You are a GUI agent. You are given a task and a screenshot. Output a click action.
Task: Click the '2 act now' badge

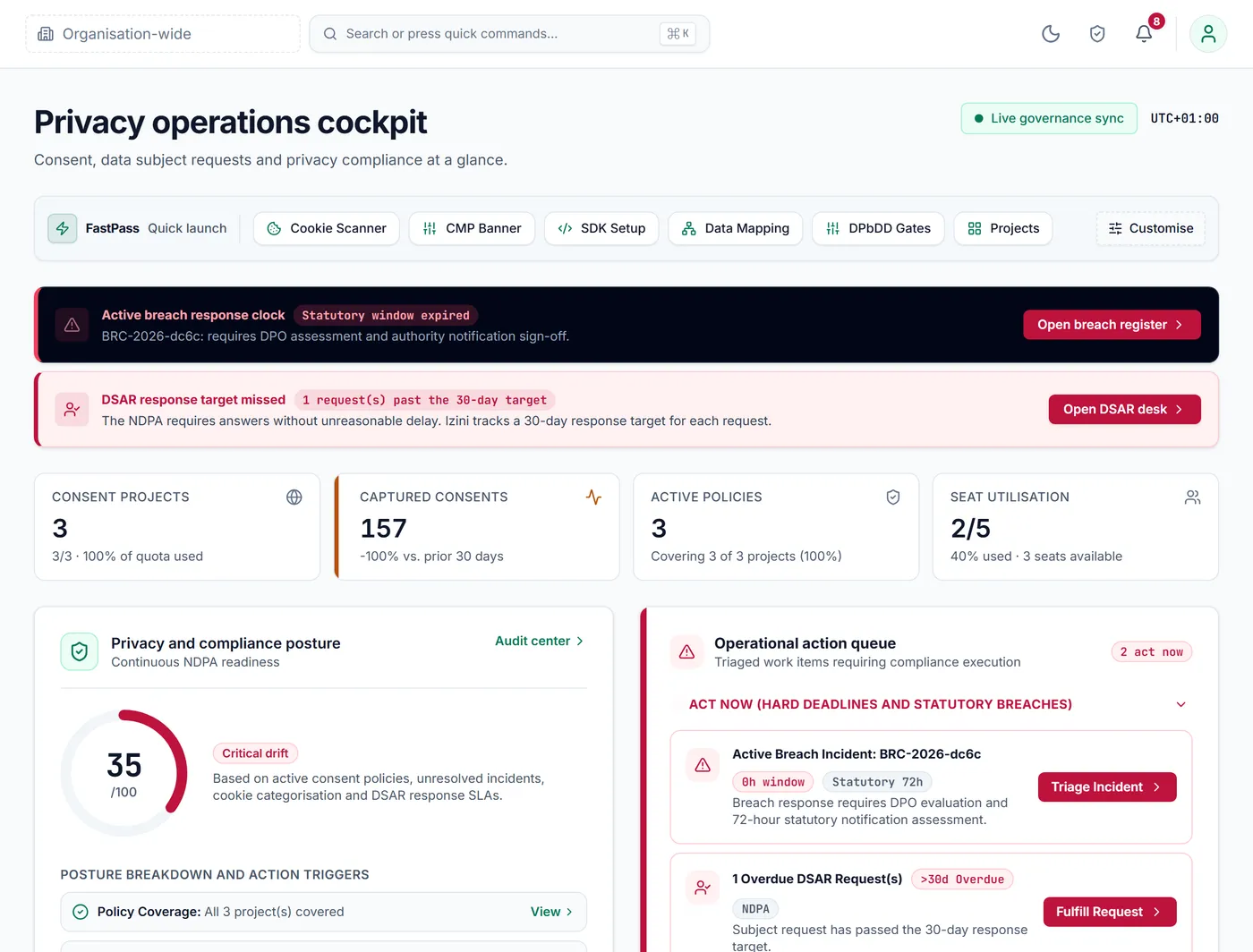point(1152,652)
